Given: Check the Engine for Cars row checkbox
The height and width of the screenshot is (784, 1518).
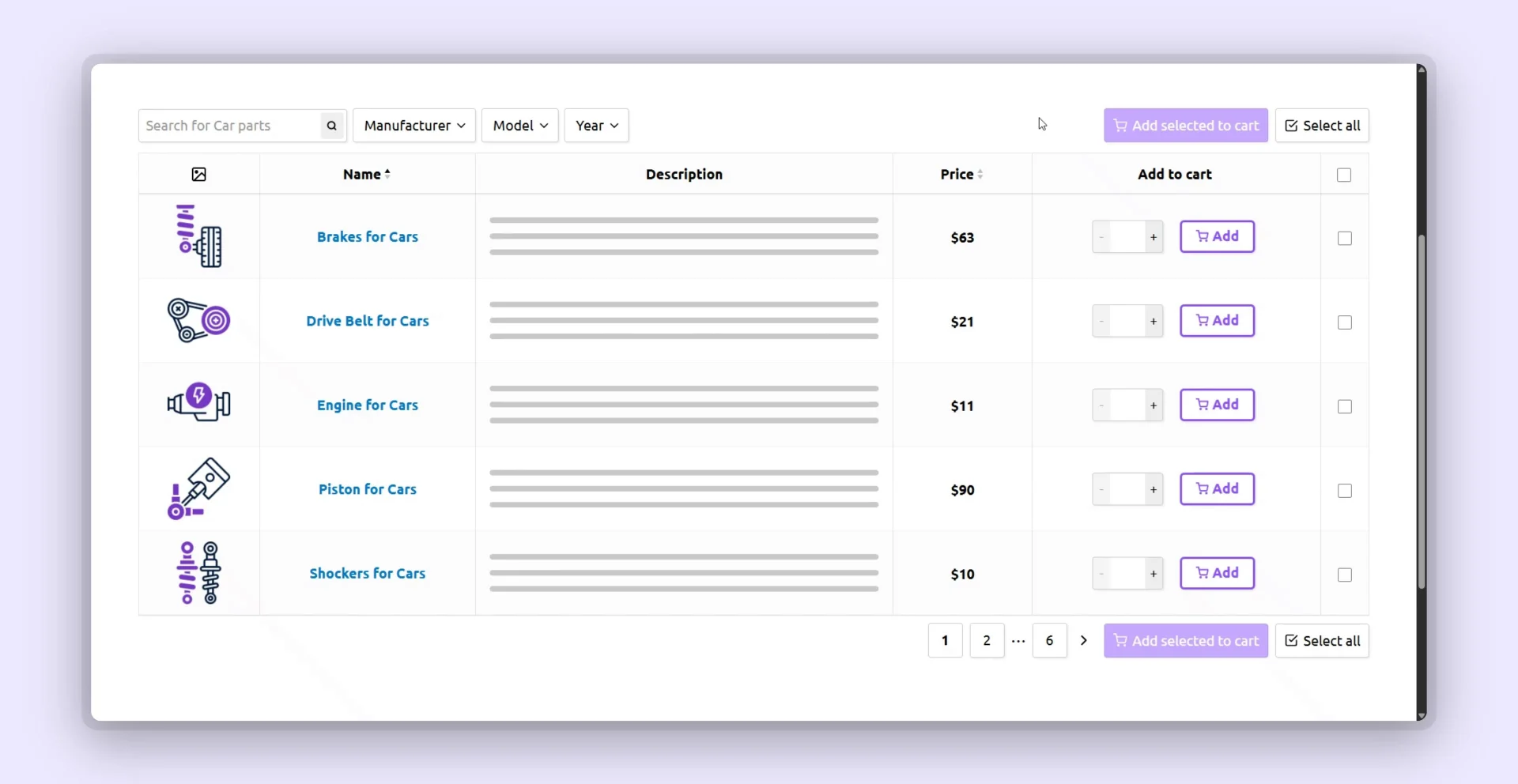Looking at the screenshot, I should (1345, 406).
